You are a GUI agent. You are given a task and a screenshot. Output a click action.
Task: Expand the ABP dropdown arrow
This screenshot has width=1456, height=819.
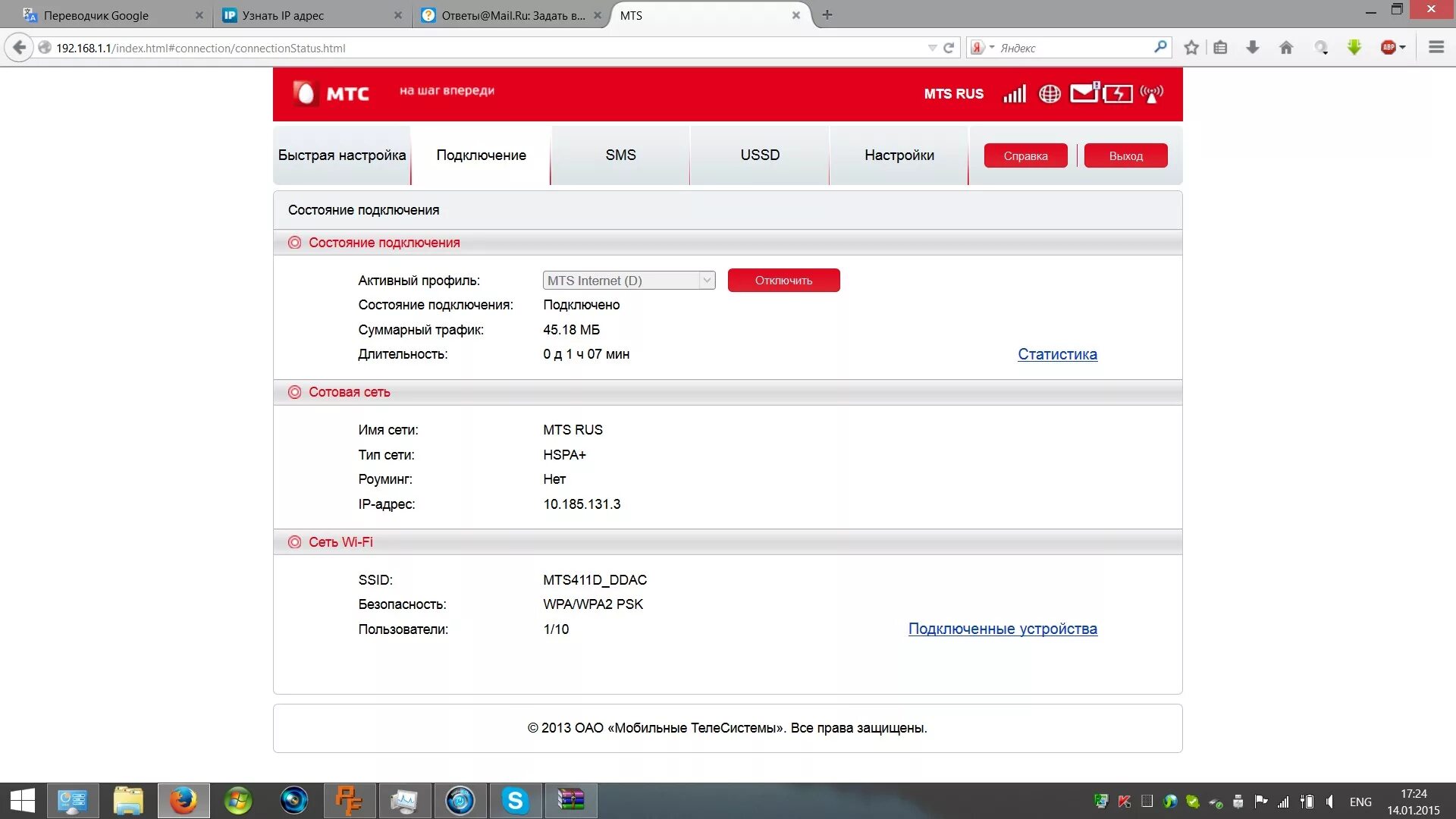point(1403,48)
